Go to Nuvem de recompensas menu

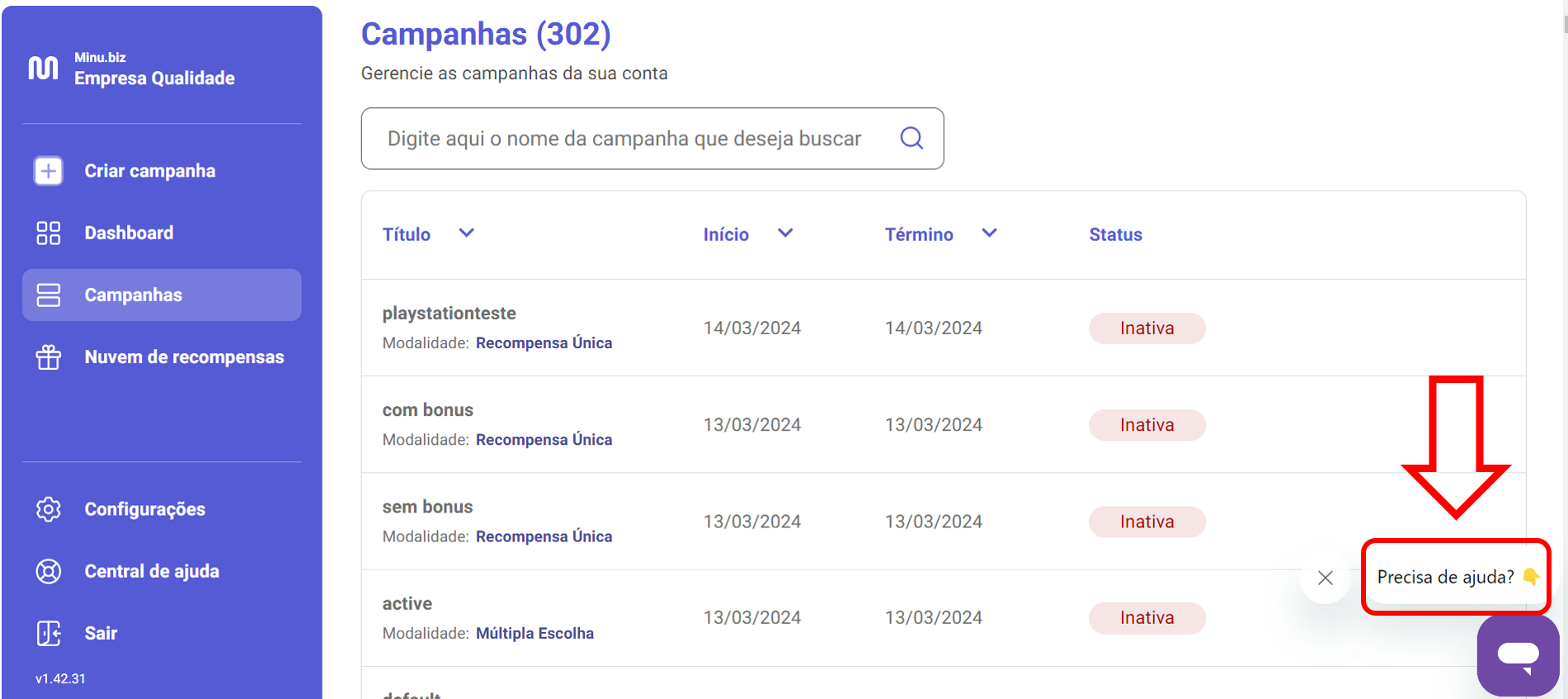point(184,357)
